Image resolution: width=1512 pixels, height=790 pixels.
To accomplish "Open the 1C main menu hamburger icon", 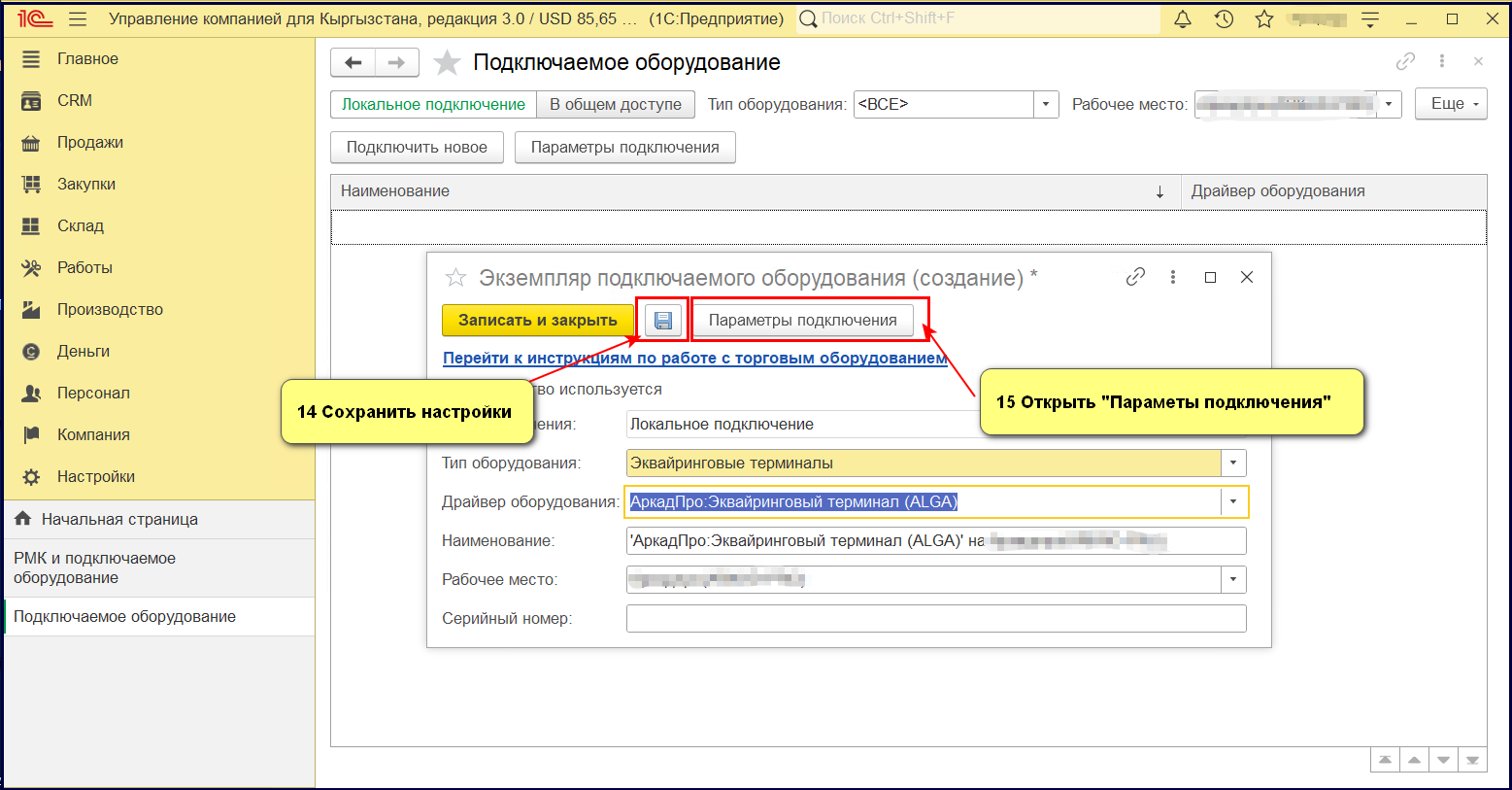I will tap(78, 19).
